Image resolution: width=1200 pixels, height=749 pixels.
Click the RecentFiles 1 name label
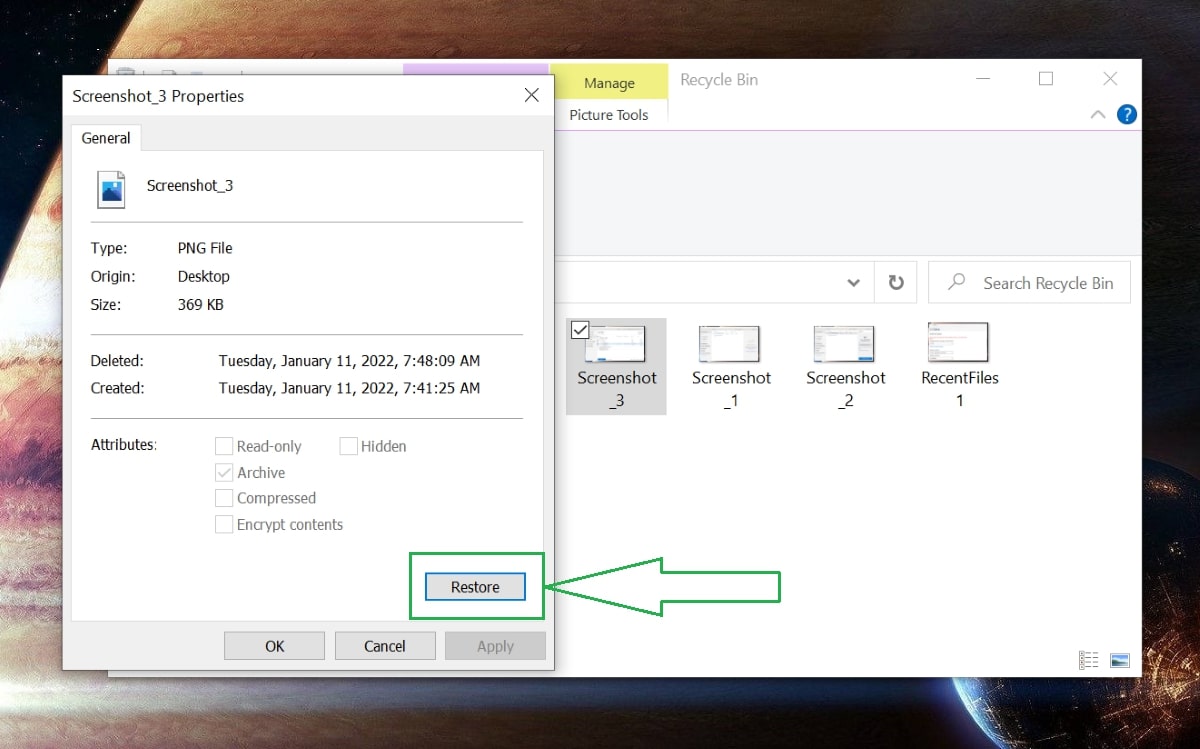click(x=960, y=389)
